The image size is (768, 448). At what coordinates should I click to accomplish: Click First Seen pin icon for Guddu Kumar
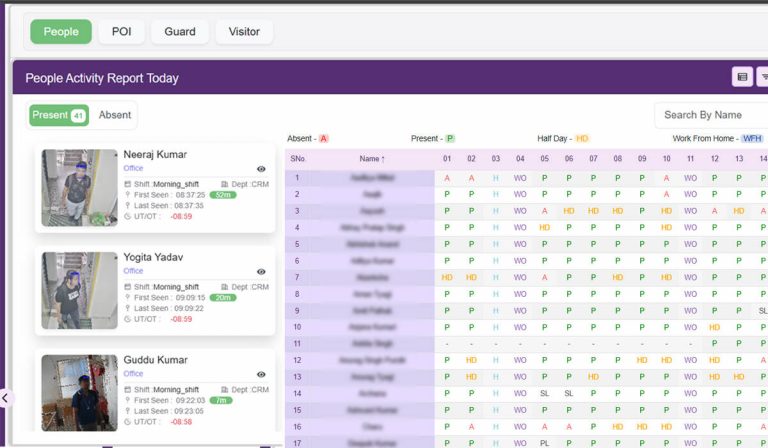point(128,399)
